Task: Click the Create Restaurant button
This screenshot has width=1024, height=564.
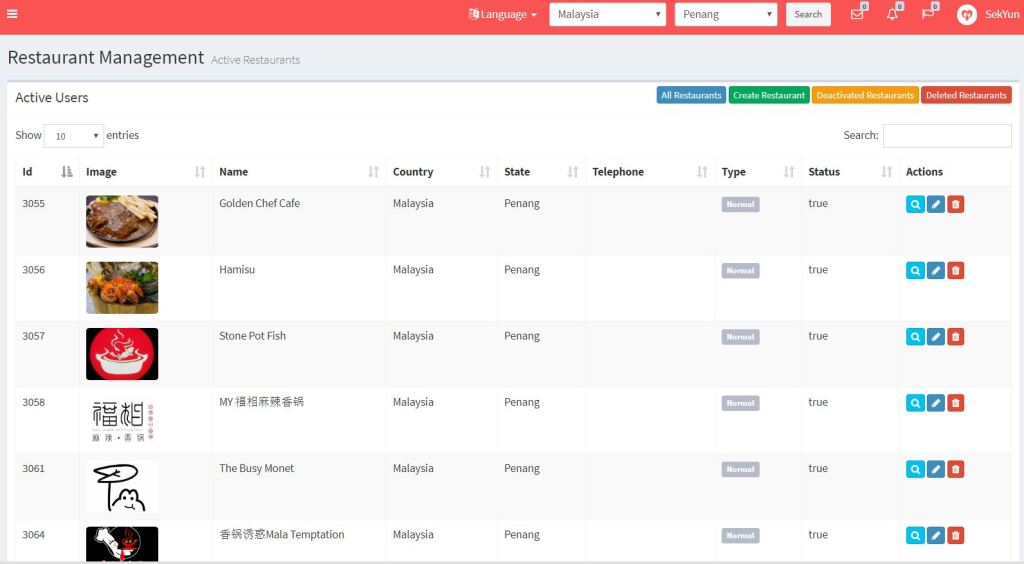Action: click(x=768, y=95)
